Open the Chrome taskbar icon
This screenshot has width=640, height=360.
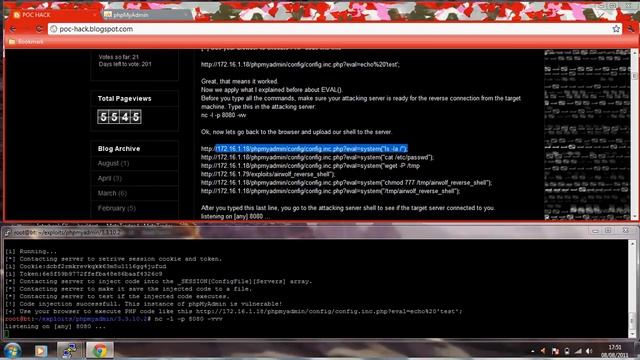[99, 351]
